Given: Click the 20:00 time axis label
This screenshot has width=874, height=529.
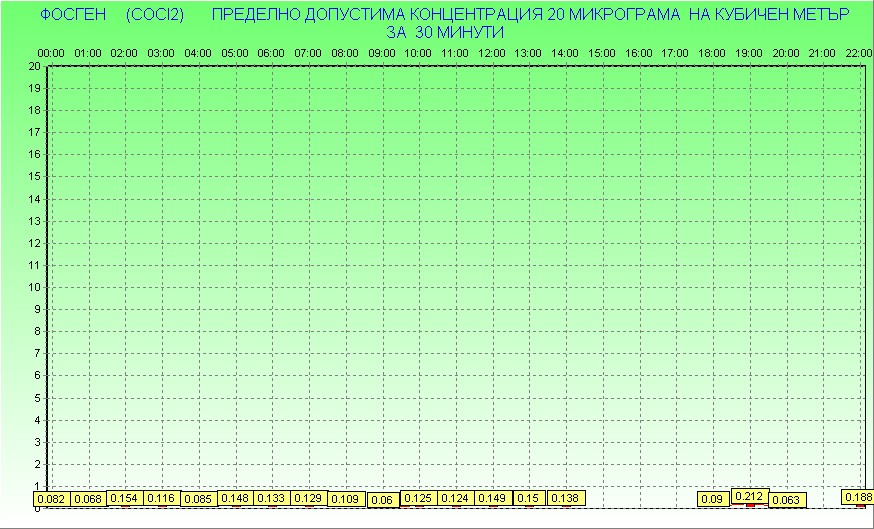Looking at the screenshot, I should [x=786, y=54].
